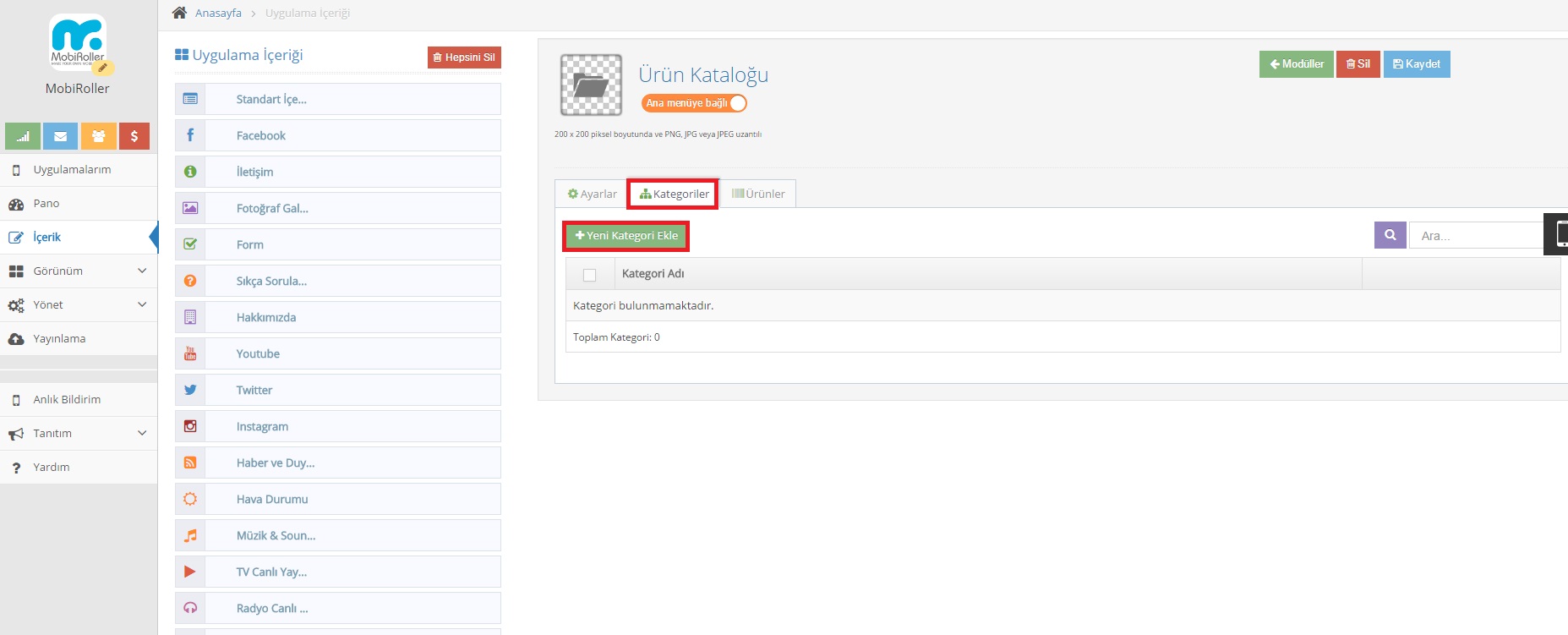
Task: Click the red dollar sign icon
Action: [x=134, y=136]
